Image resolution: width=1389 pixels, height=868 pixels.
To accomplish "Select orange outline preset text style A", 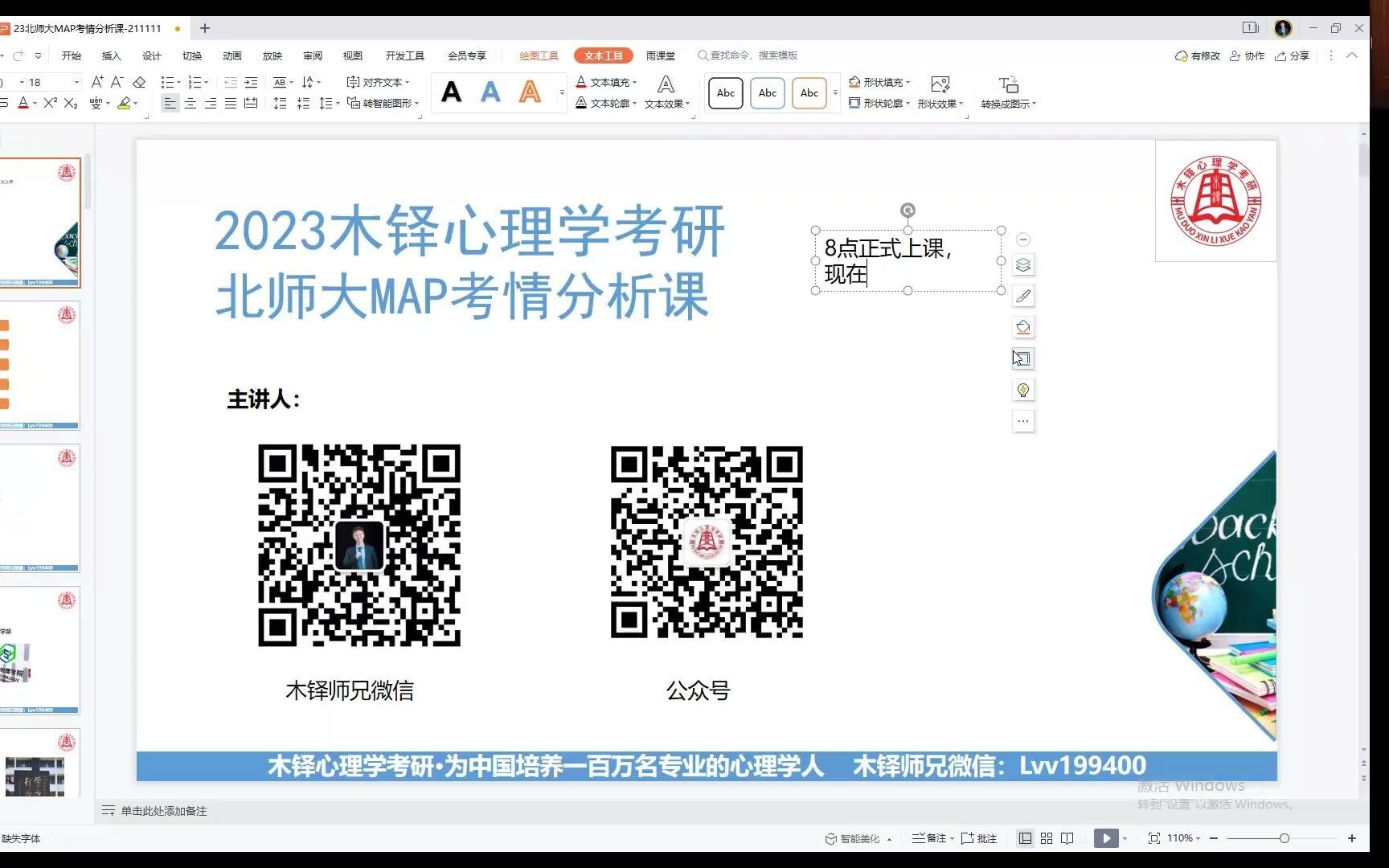I will 530,92.
